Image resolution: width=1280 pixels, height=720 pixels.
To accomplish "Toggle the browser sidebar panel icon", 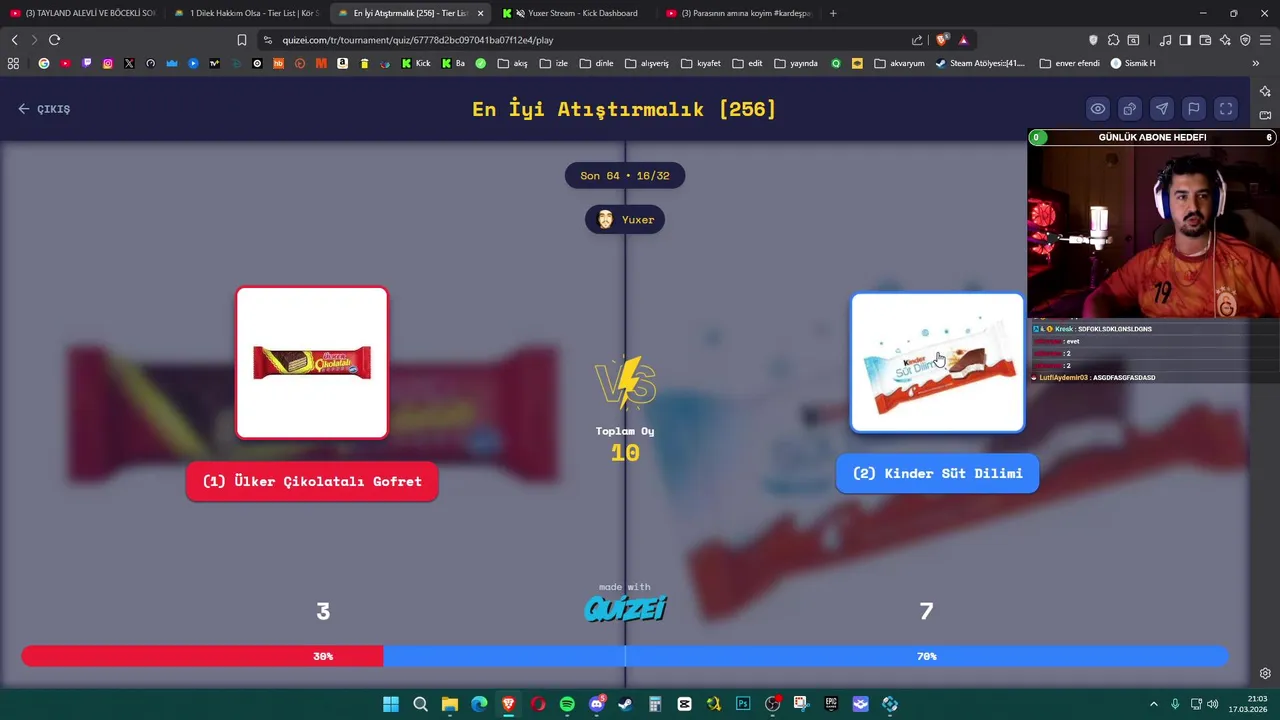I will [x=1185, y=40].
